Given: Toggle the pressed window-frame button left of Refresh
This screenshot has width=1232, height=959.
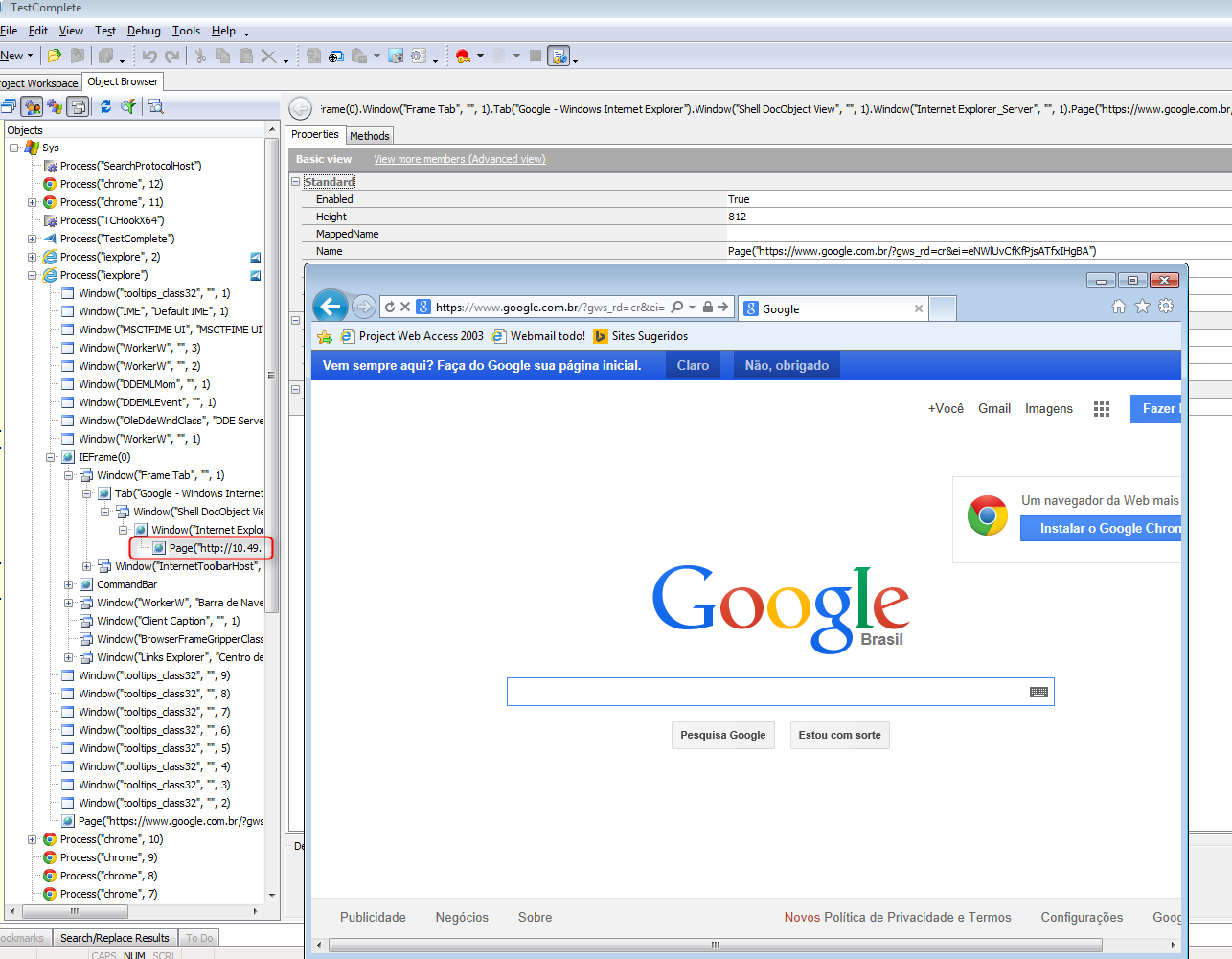Looking at the screenshot, I should [x=78, y=106].
